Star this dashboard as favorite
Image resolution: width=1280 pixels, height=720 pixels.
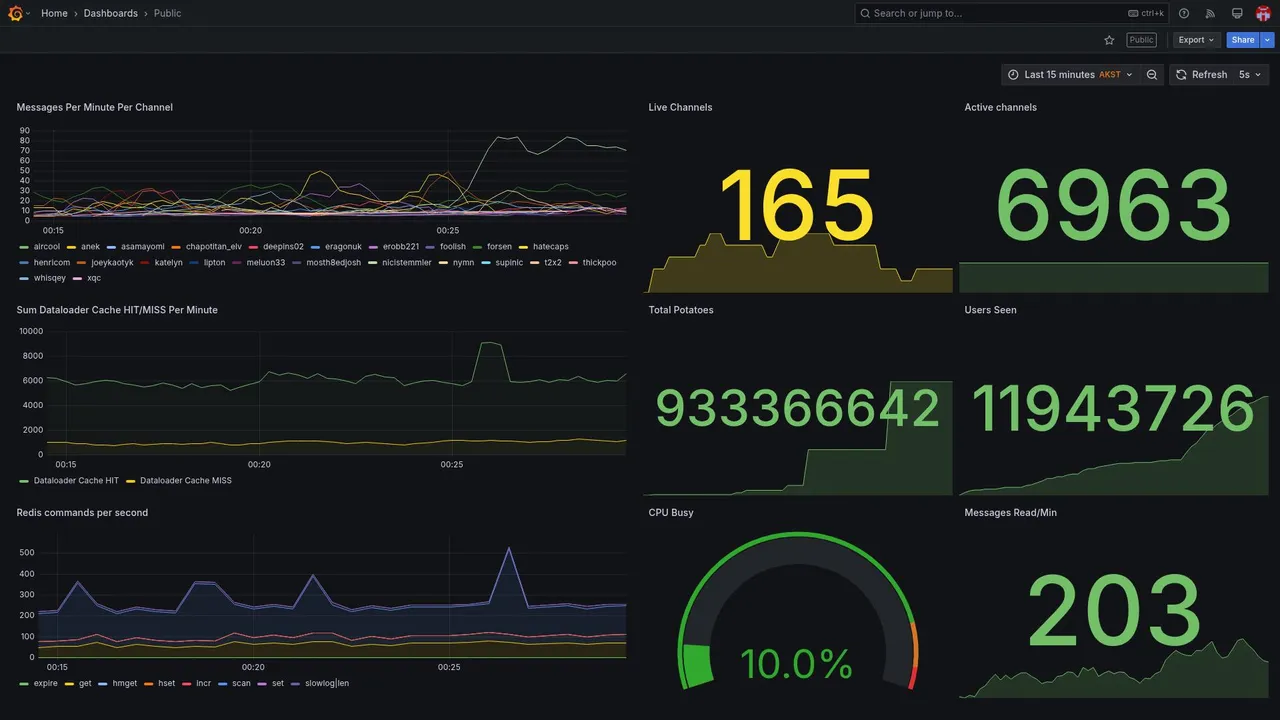1109,40
